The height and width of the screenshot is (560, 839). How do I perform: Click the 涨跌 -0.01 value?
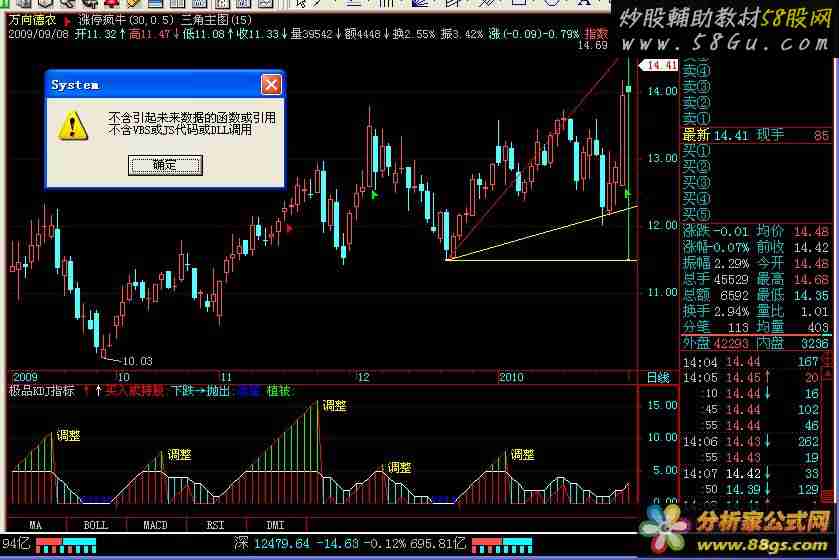(715, 232)
